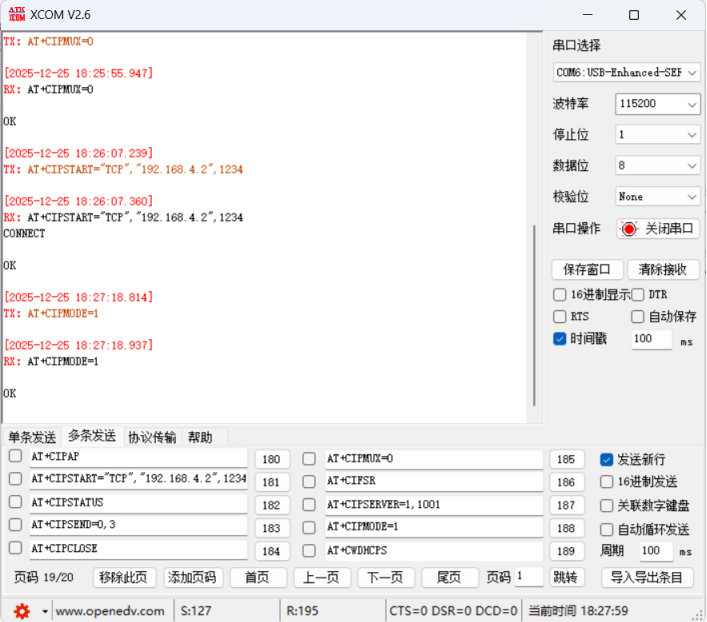
Task: Open the 115200 baud rate dropdown
Action: coord(657,104)
